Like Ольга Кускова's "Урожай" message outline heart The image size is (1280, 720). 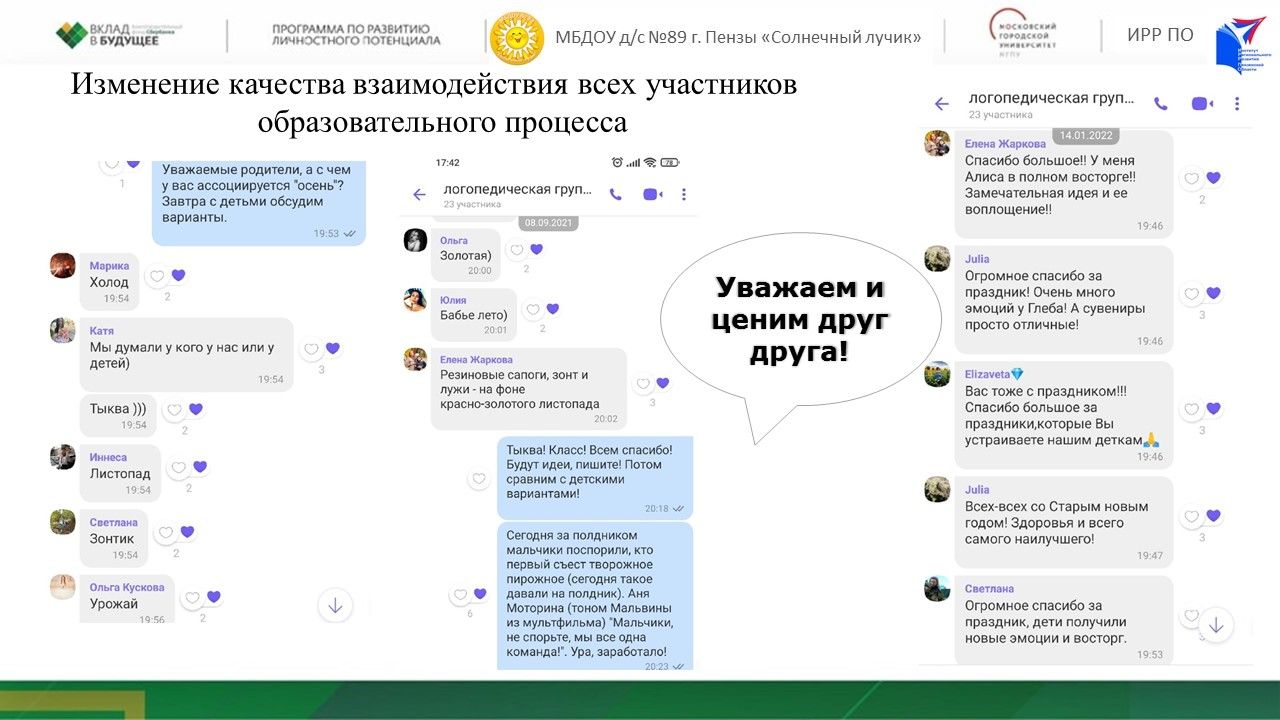point(191,598)
